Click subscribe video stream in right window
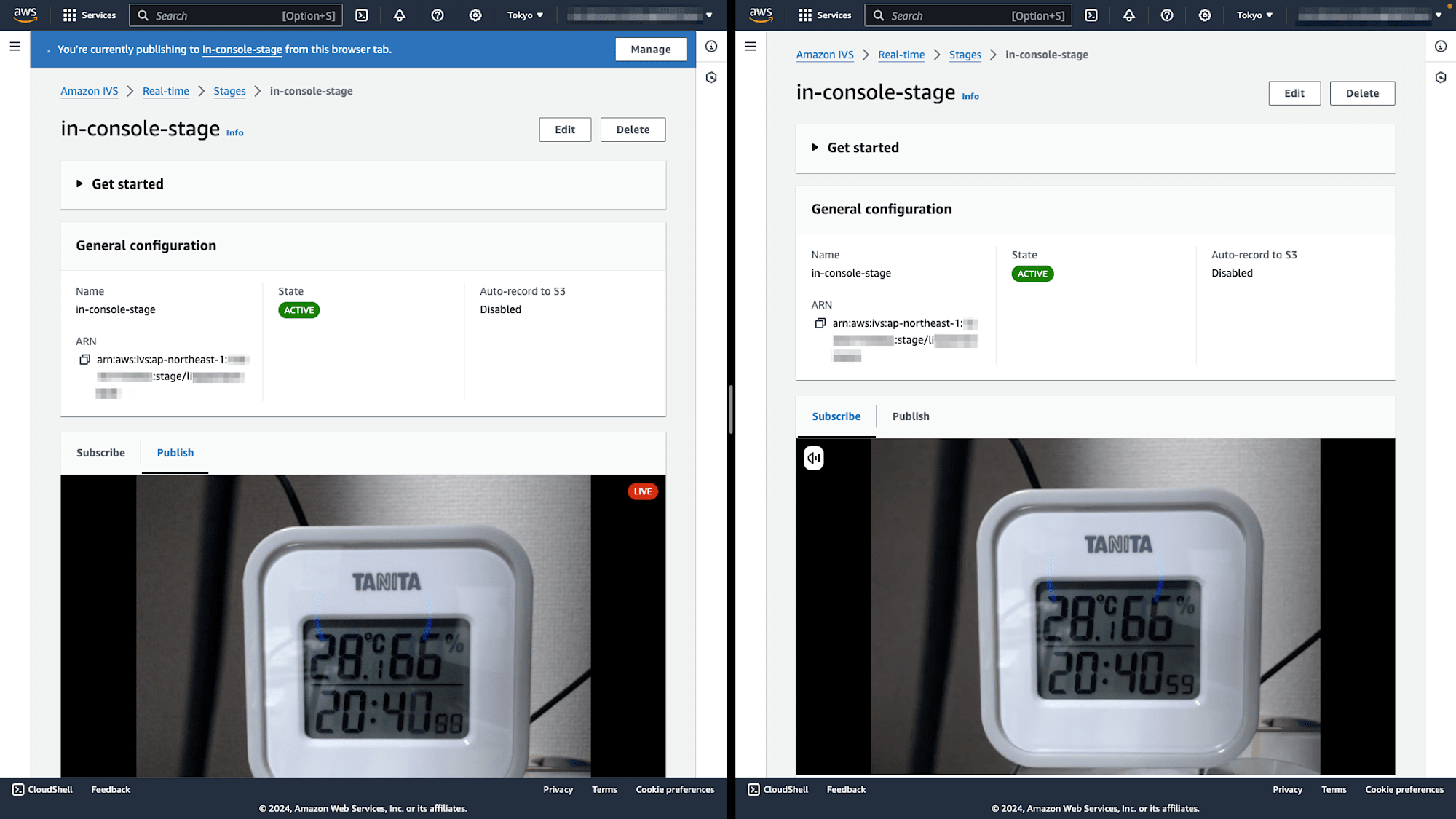Viewport: 1456px width, 819px height. point(1096,606)
